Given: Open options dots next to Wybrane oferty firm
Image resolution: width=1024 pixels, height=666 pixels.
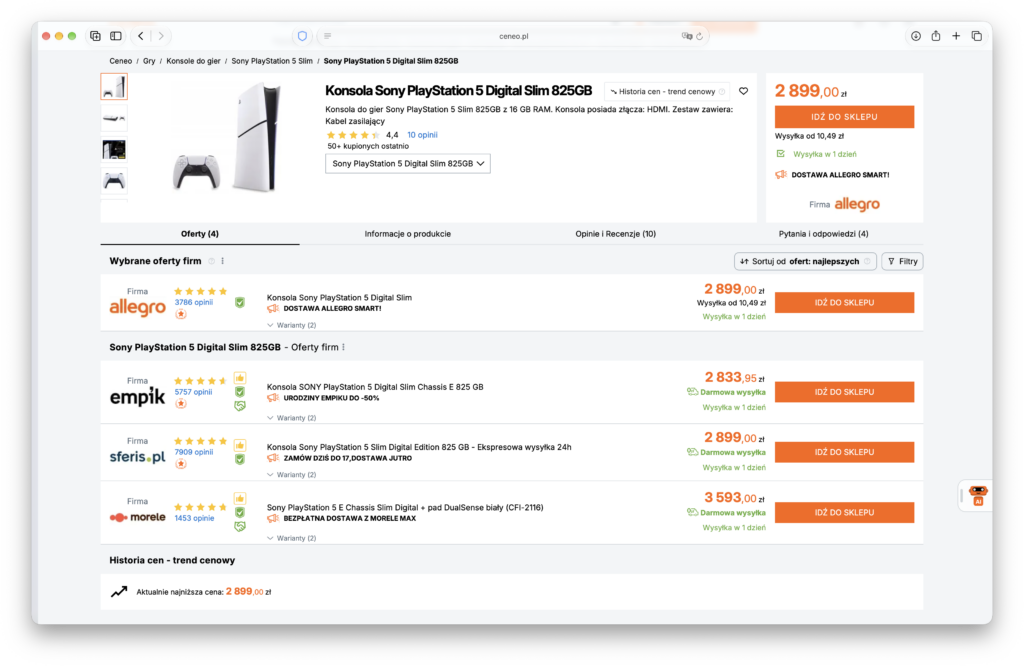Looking at the screenshot, I should [223, 261].
